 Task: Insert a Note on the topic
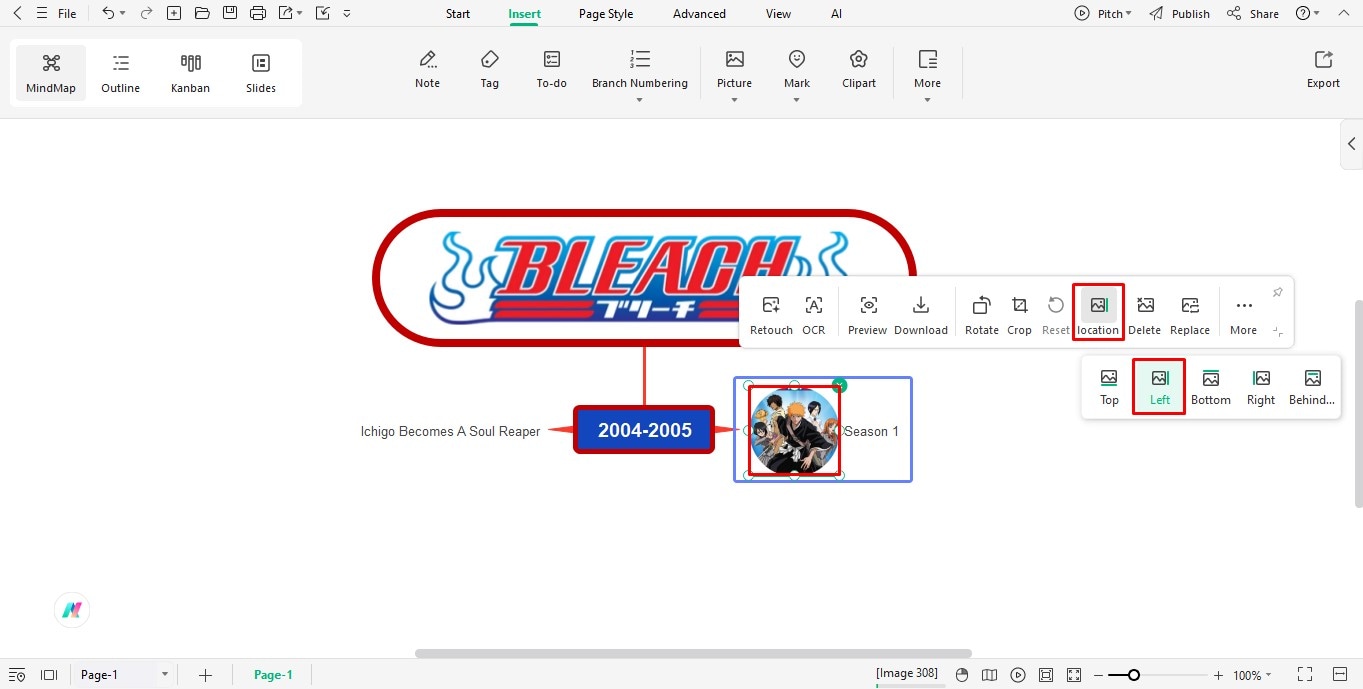[x=427, y=70]
